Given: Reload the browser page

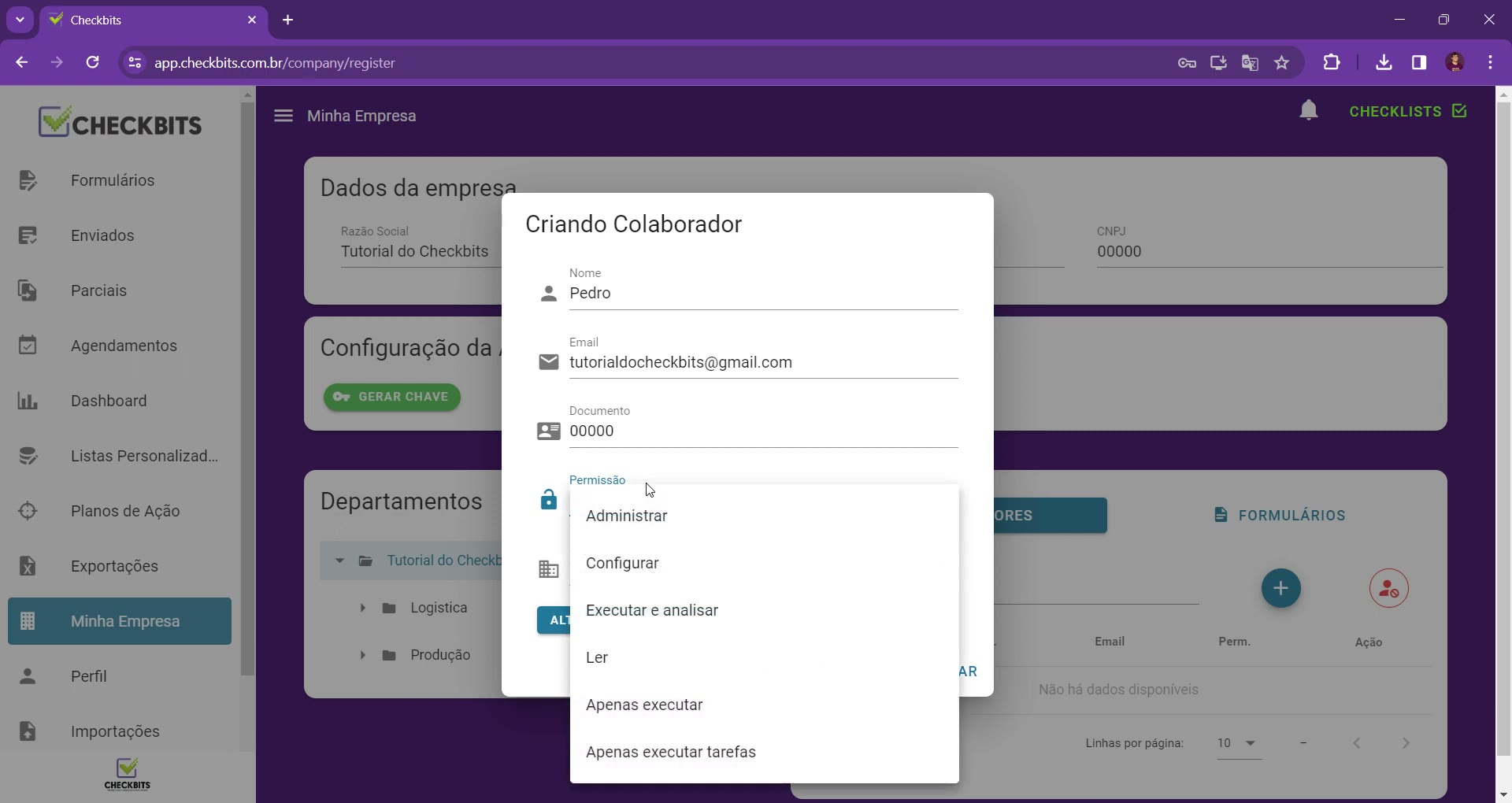Looking at the screenshot, I should [93, 62].
